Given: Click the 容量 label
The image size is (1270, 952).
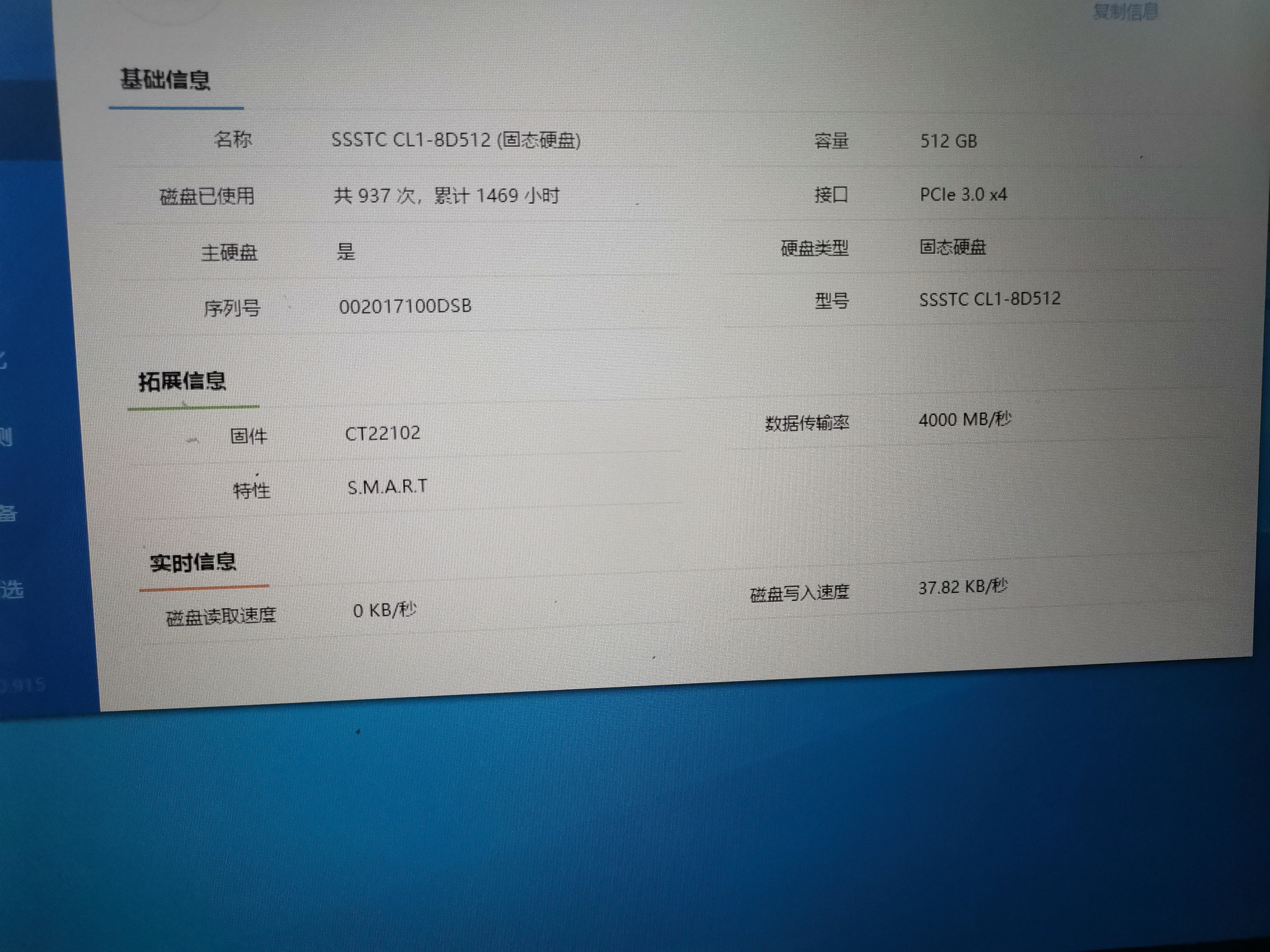Looking at the screenshot, I should pyautogui.click(x=831, y=141).
